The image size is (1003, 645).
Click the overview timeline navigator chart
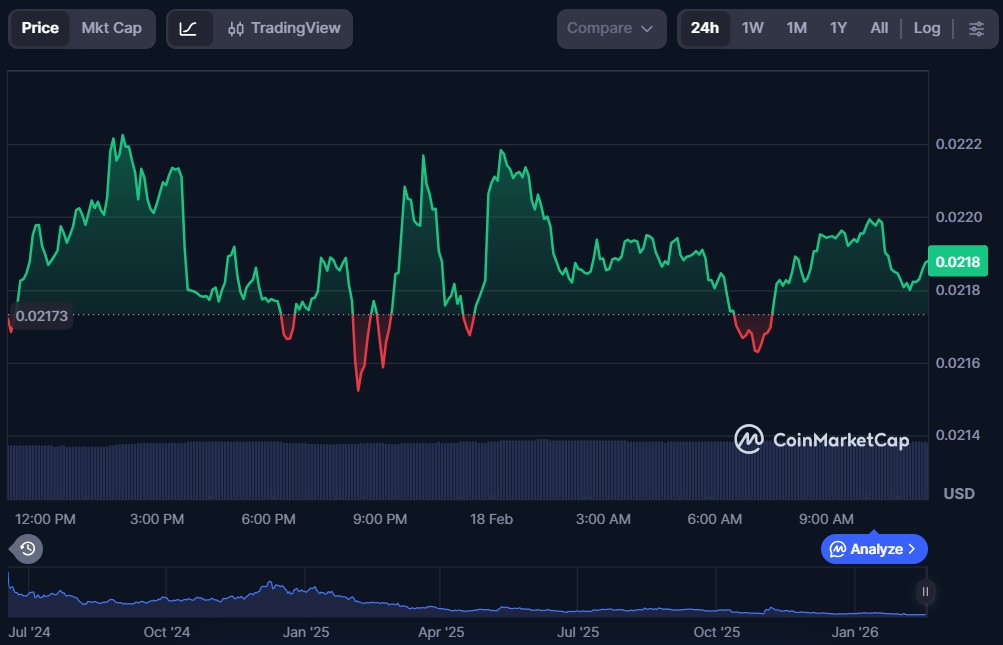click(465, 597)
